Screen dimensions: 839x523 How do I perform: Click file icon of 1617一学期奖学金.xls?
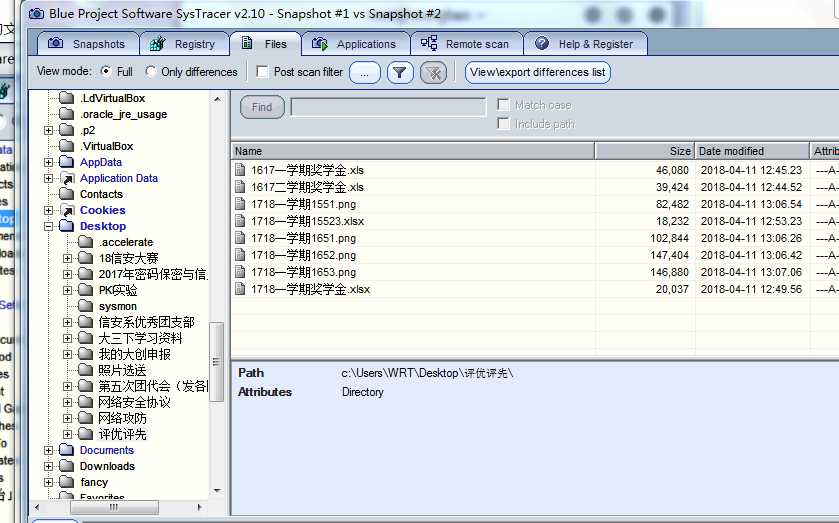(x=240, y=170)
